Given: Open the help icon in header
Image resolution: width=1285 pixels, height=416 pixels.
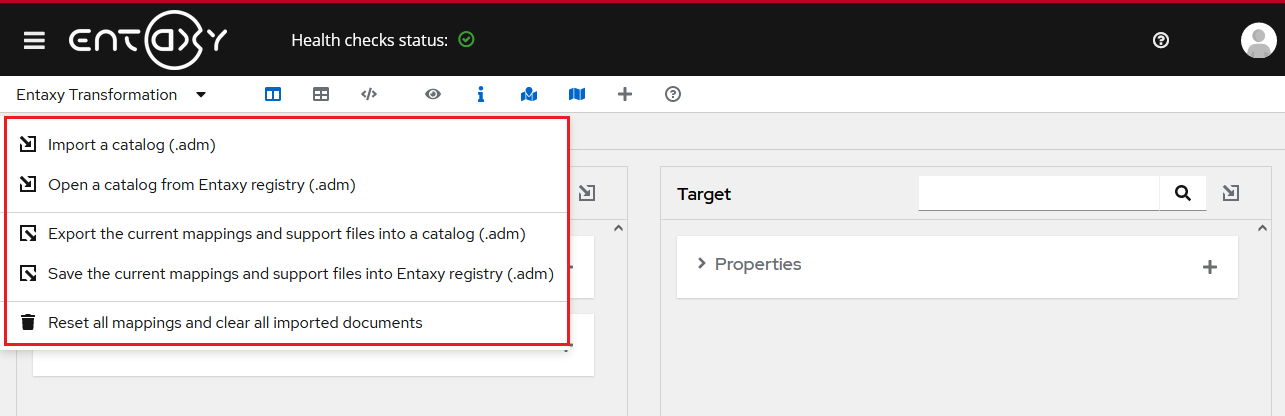Looking at the screenshot, I should tap(1161, 40).
